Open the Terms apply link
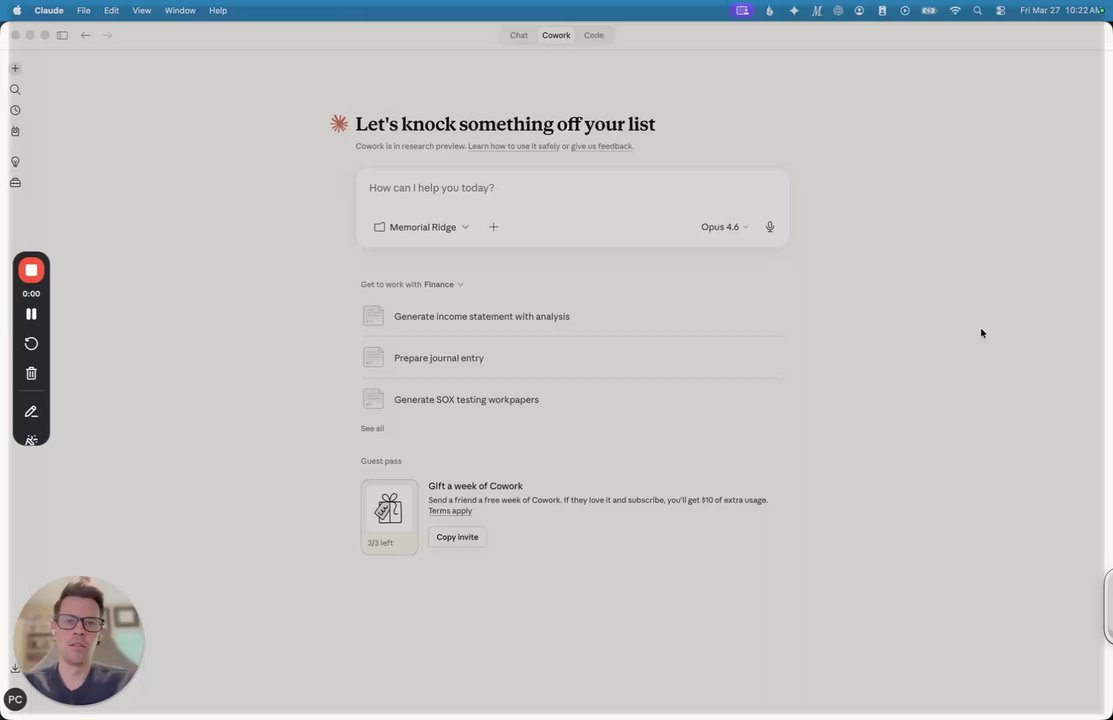Image resolution: width=1113 pixels, height=720 pixels. [x=450, y=511]
